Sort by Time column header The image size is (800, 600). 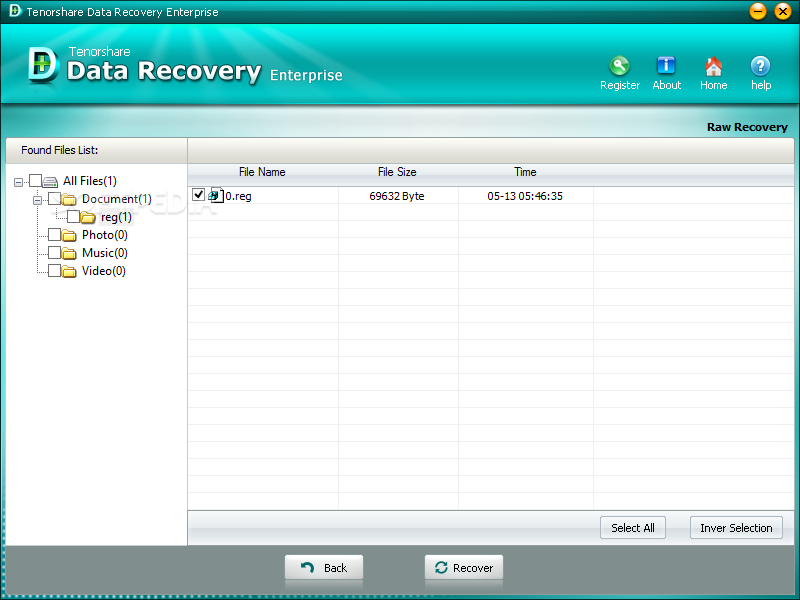pyautogui.click(x=525, y=172)
